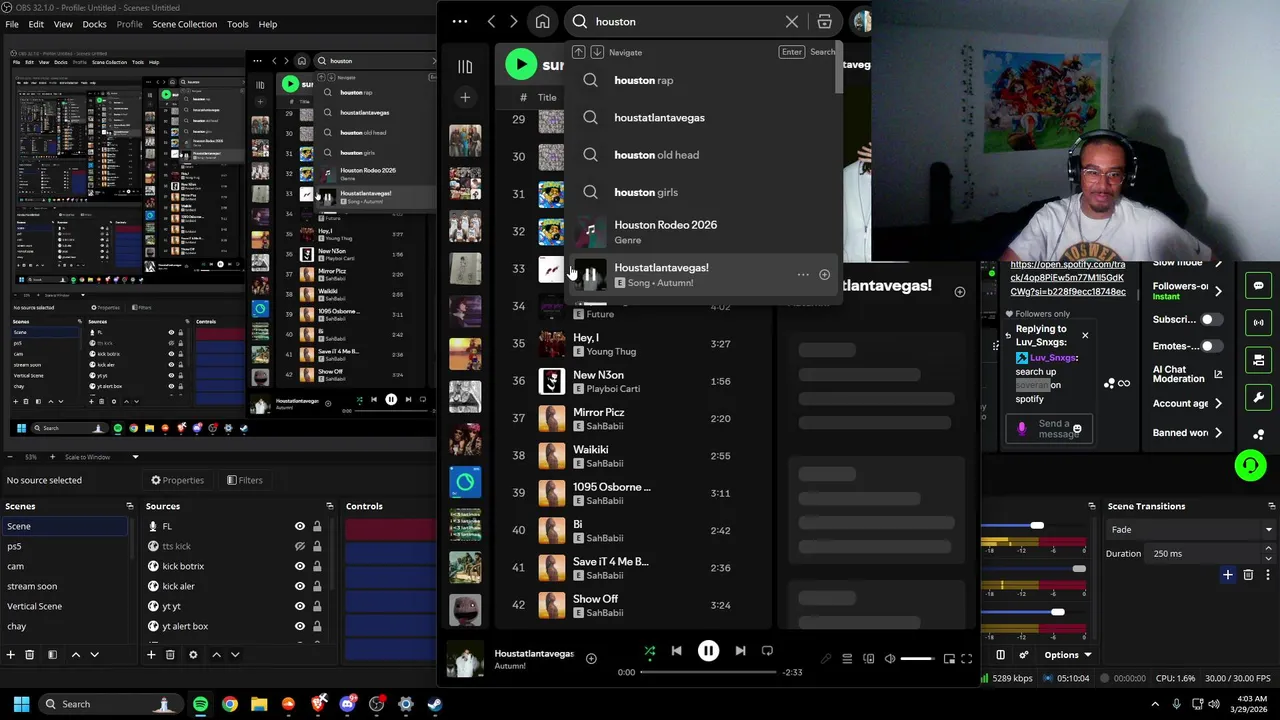Open Spotify browse icon next to search
The width and height of the screenshot is (1280, 720).
pyautogui.click(x=824, y=21)
